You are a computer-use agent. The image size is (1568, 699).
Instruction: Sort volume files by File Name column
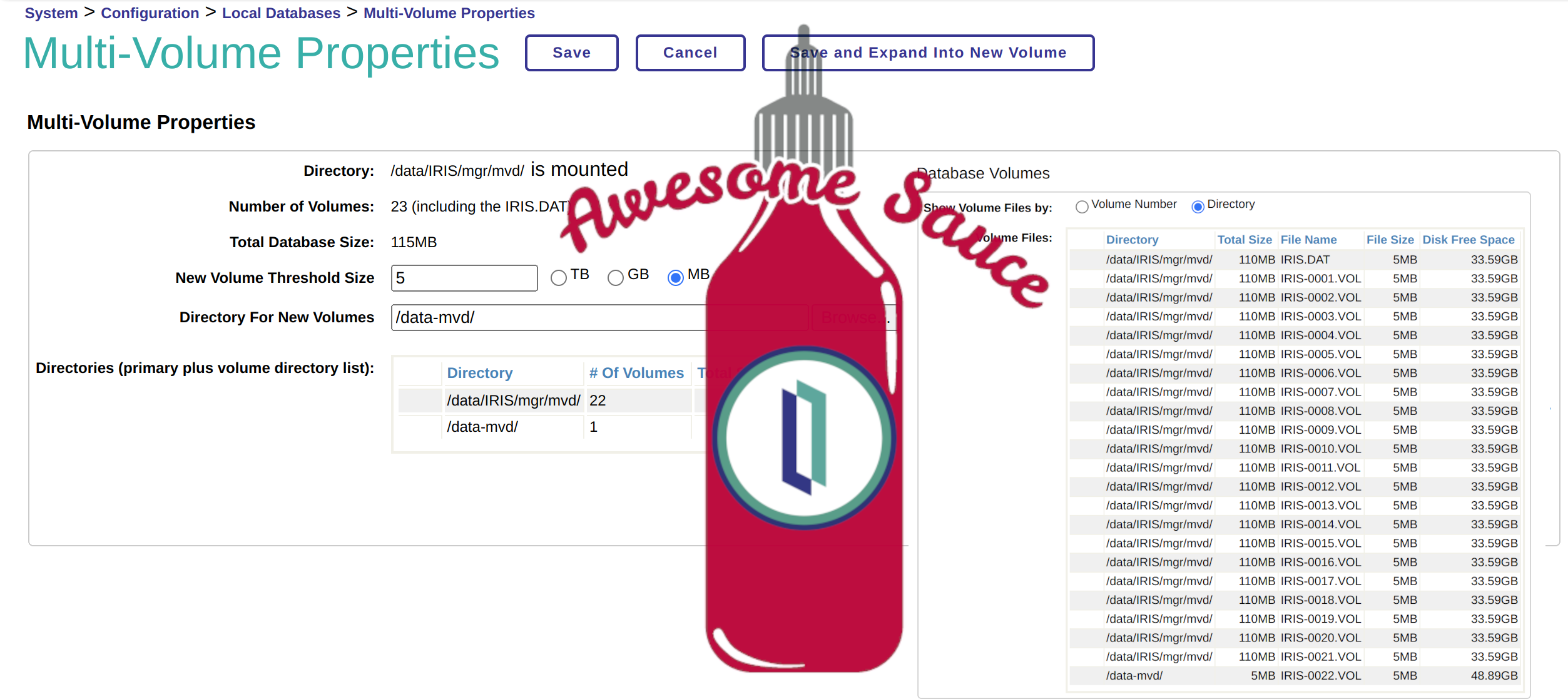(x=1308, y=240)
